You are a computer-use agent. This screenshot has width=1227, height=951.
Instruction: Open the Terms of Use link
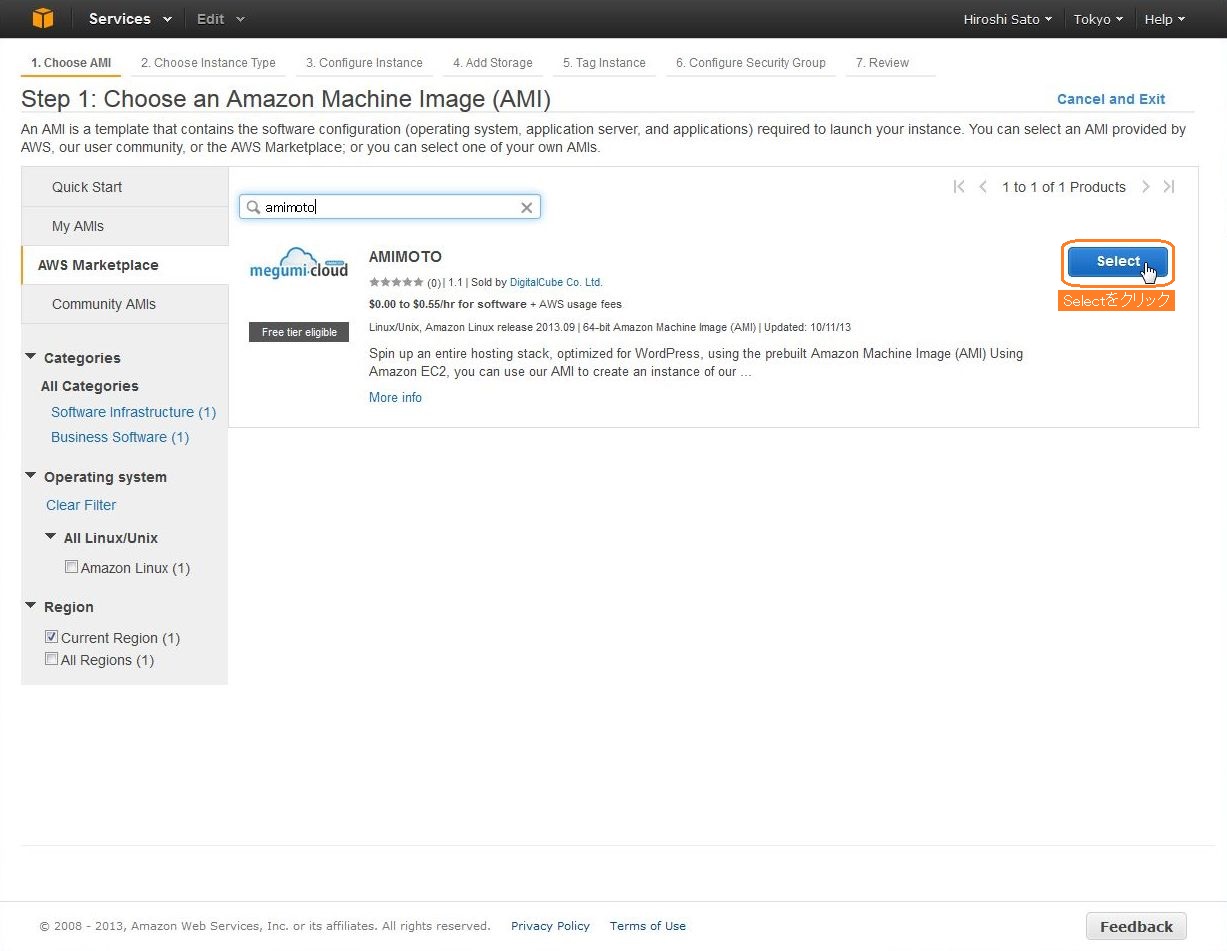[x=648, y=926]
